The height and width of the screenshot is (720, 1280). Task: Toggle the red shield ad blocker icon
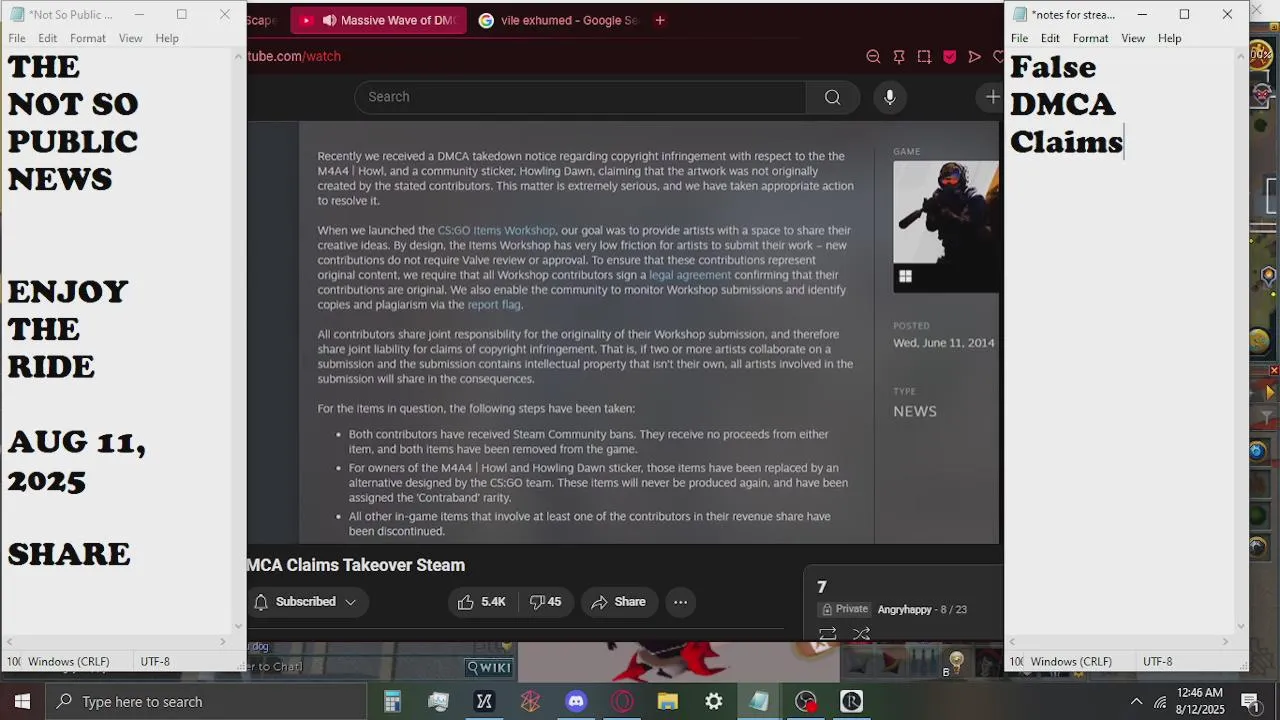coord(949,57)
